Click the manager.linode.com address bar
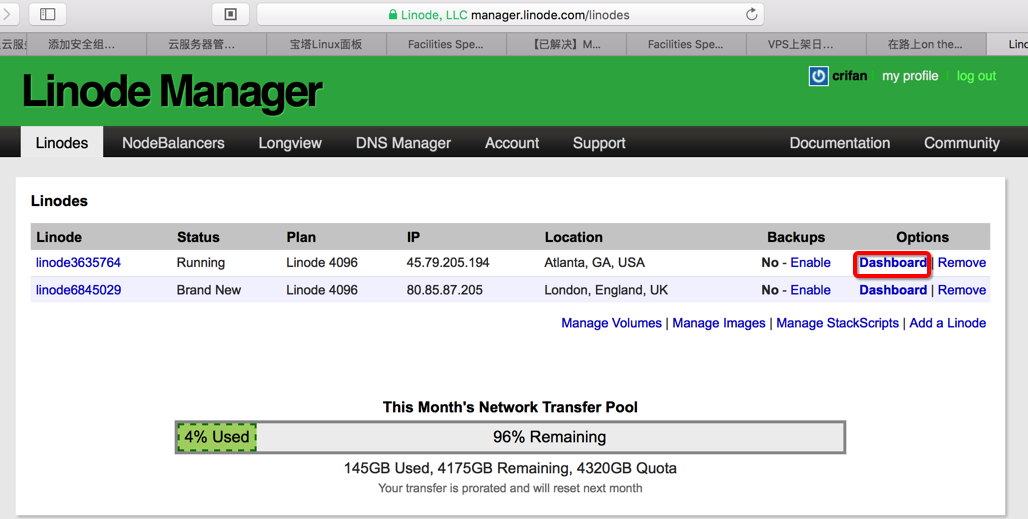This screenshot has height=519, width=1028. pyautogui.click(x=510, y=14)
